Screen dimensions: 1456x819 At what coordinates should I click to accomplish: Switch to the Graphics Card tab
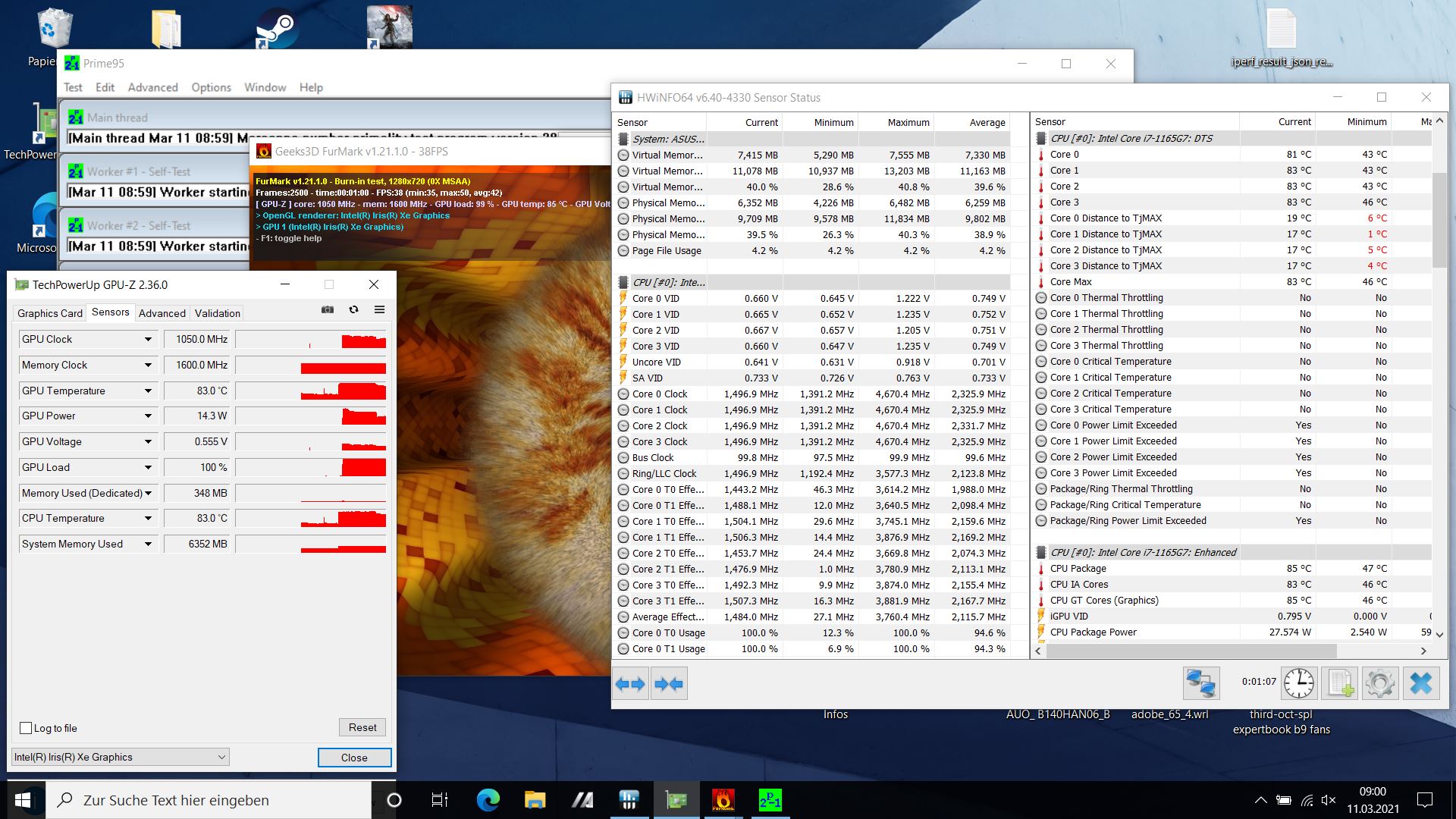point(50,313)
